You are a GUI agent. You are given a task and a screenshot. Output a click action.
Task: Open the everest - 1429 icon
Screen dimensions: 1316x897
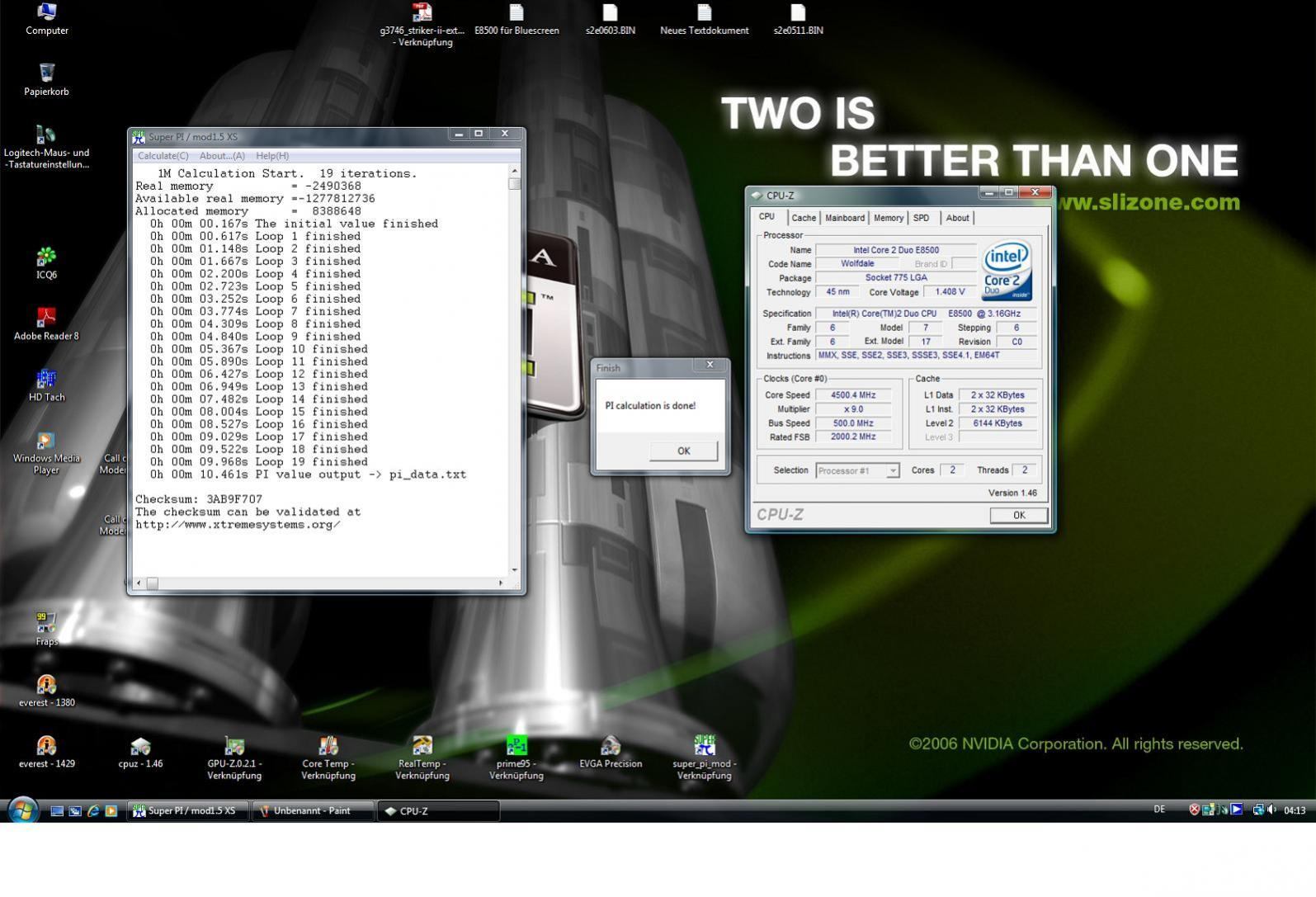(47, 752)
